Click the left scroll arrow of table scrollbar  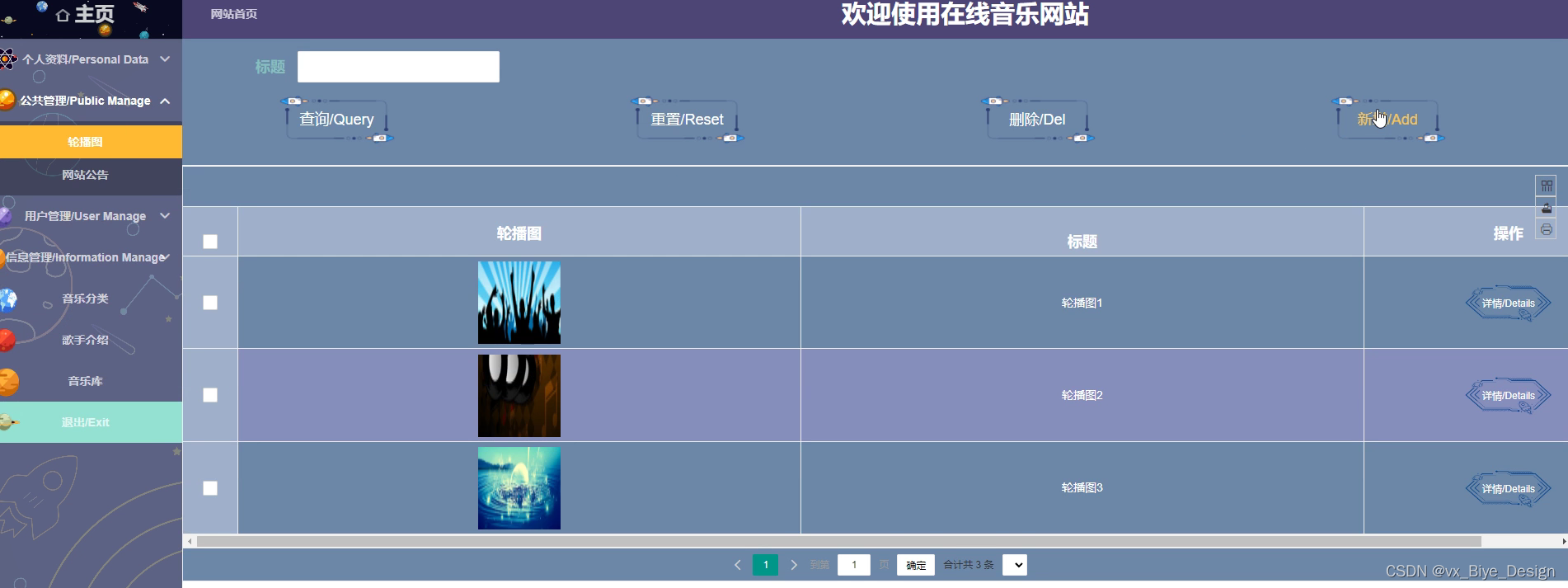[x=190, y=542]
